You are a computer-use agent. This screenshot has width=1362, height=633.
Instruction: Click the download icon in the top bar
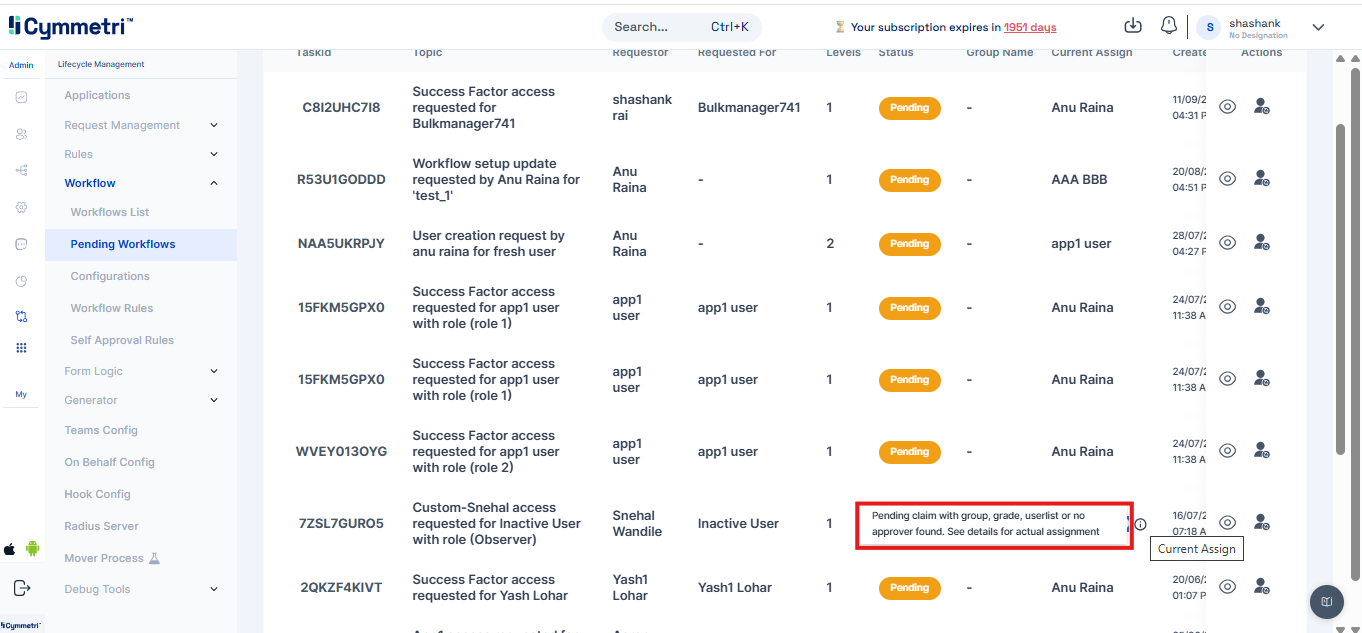(x=1133, y=26)
